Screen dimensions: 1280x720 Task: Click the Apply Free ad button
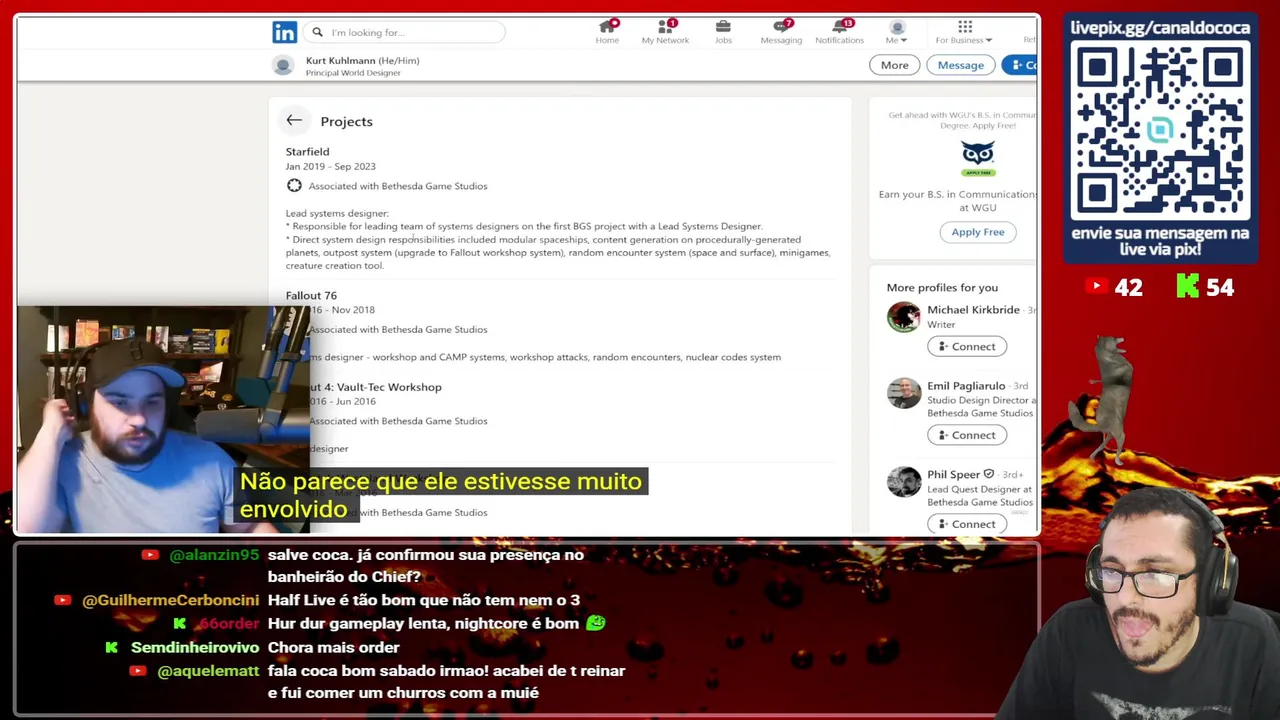point(977,232)
